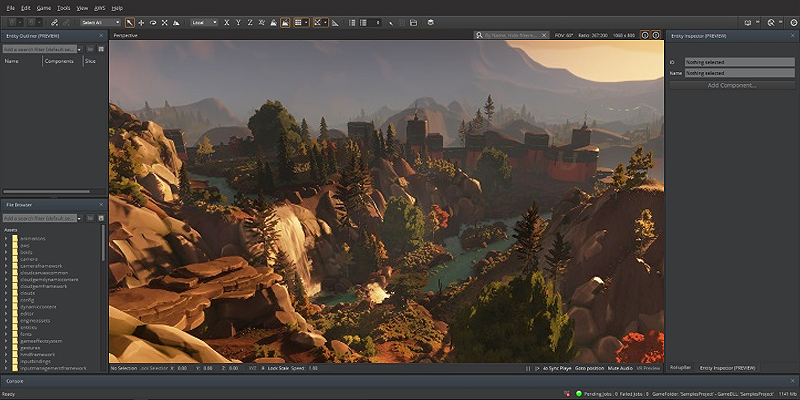Click the Select object arrow tool
The height and width of the screenshot is (400, 800).
tap(130, 22)
